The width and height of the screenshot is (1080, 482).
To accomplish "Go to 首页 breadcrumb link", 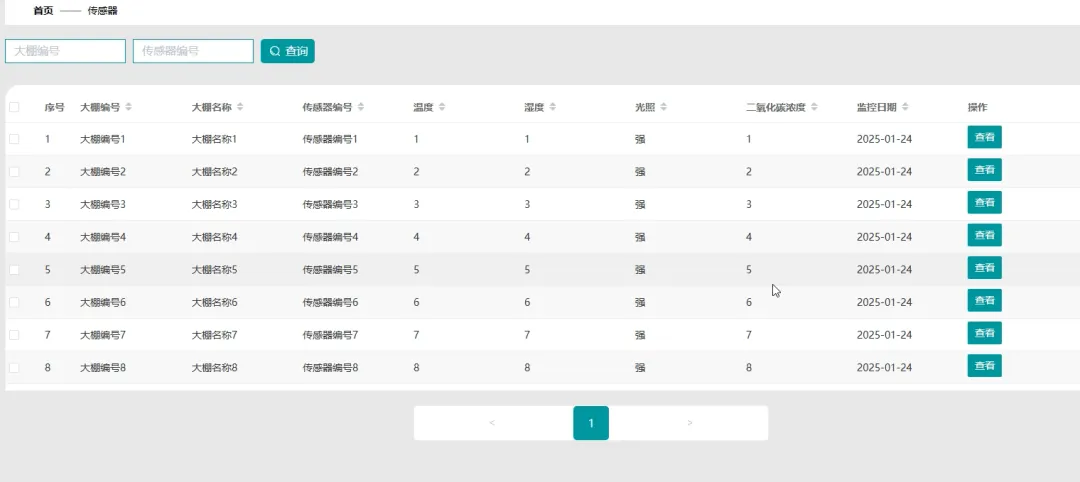I will (43, 11).
